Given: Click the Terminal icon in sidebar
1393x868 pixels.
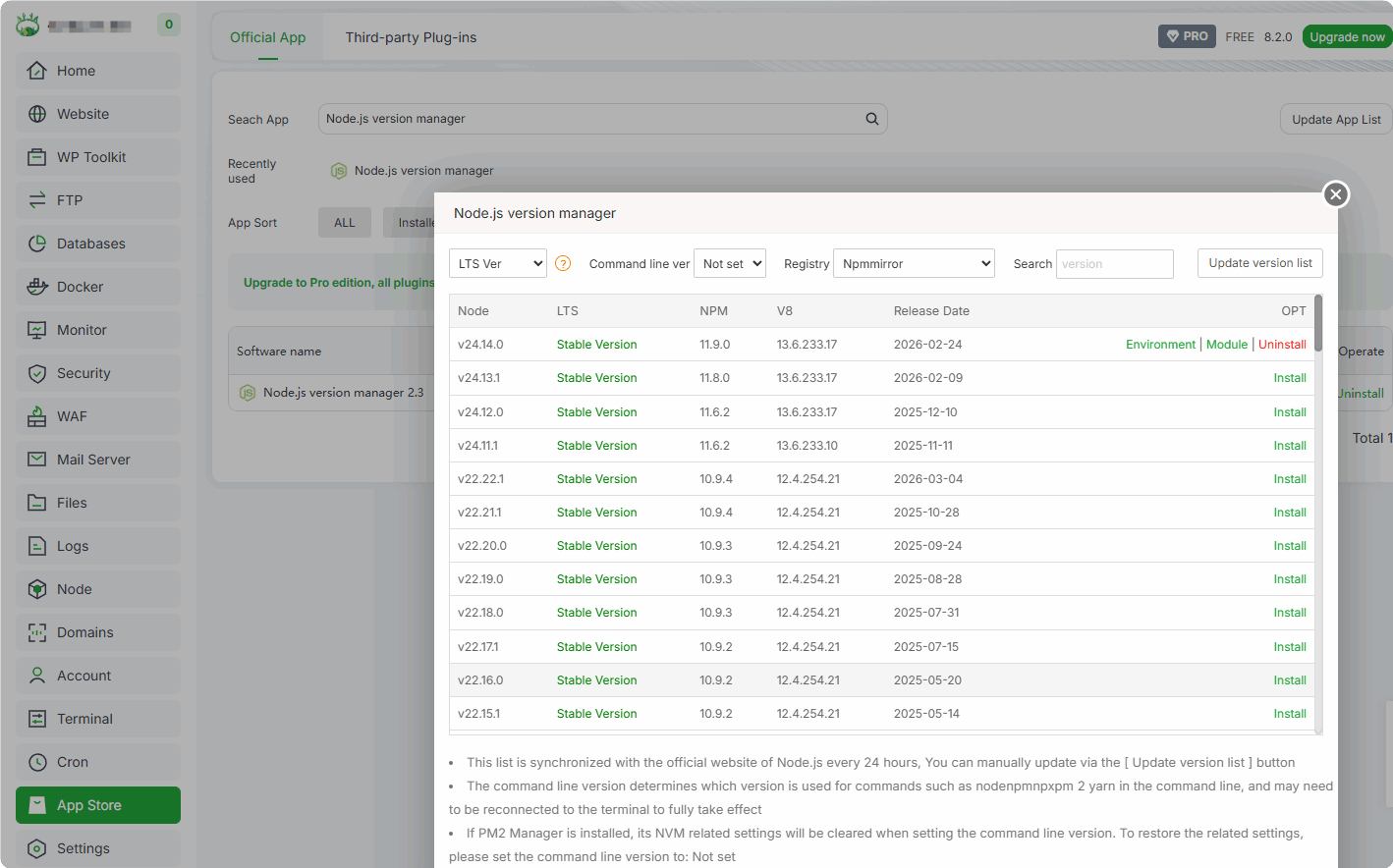Looking at the screenshot, I should (37, 719).
